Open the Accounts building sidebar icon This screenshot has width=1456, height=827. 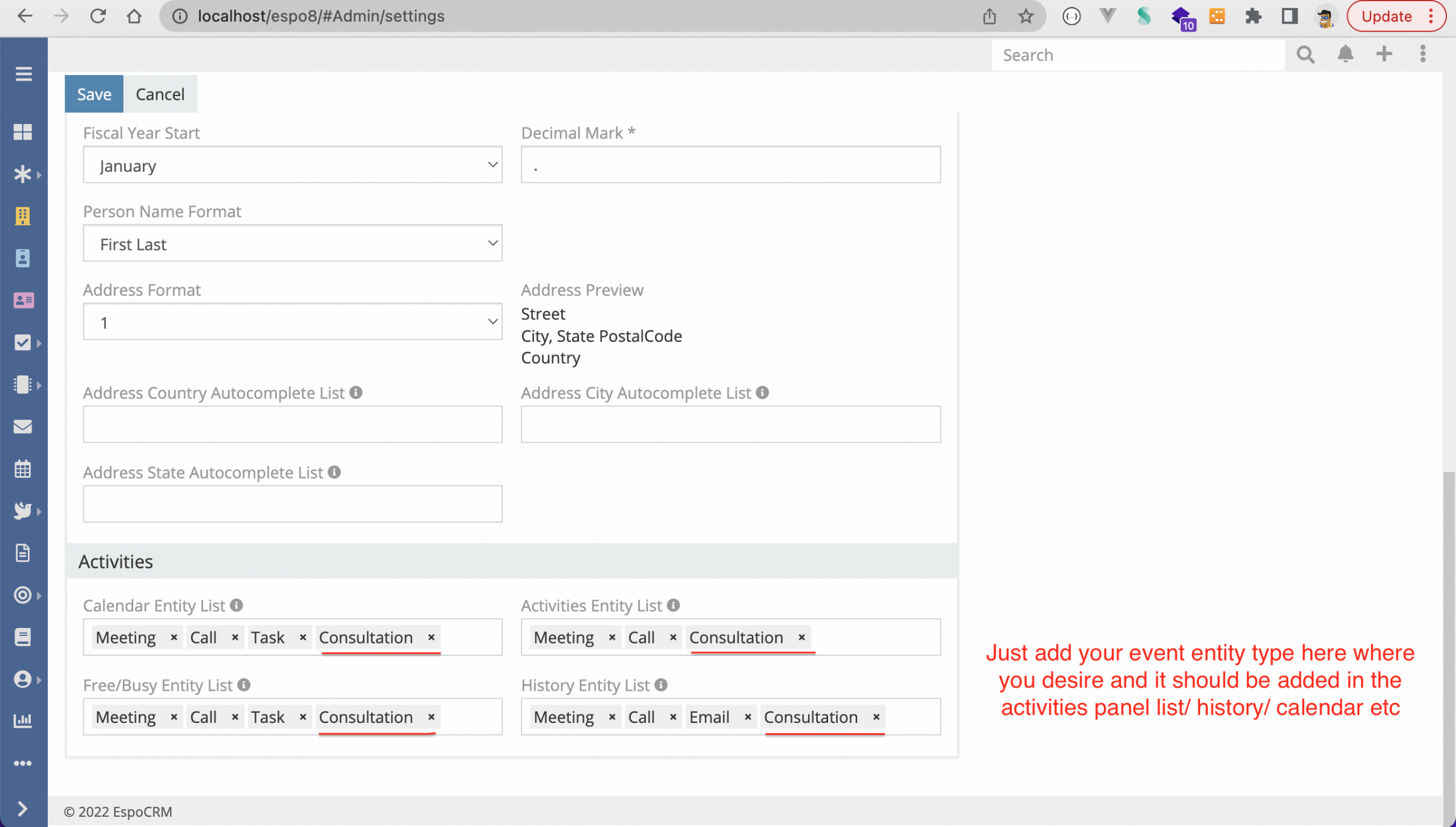(23, 216)
